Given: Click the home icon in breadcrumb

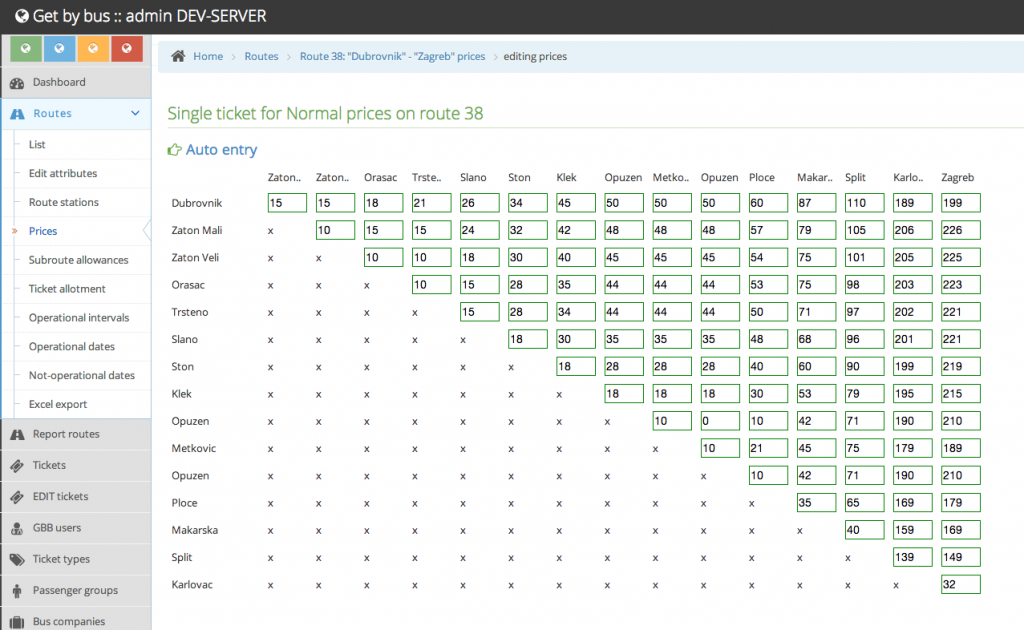Looking at the screenshot, I should pyautogui.click(x=178, y=56).
